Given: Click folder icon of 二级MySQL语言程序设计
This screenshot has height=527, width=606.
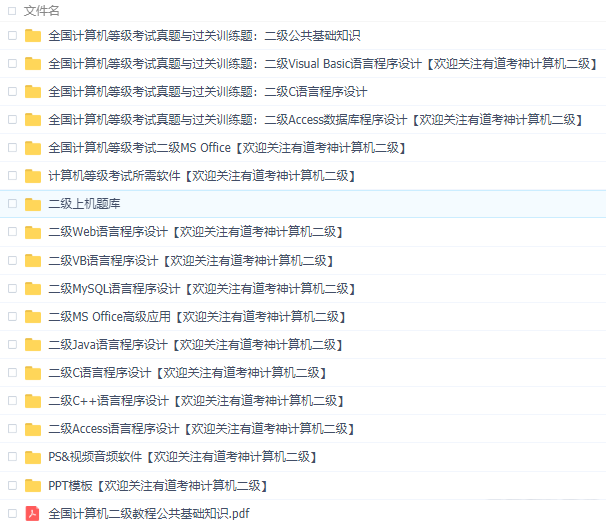Looking at the screenshot, I should click(33, 289).
